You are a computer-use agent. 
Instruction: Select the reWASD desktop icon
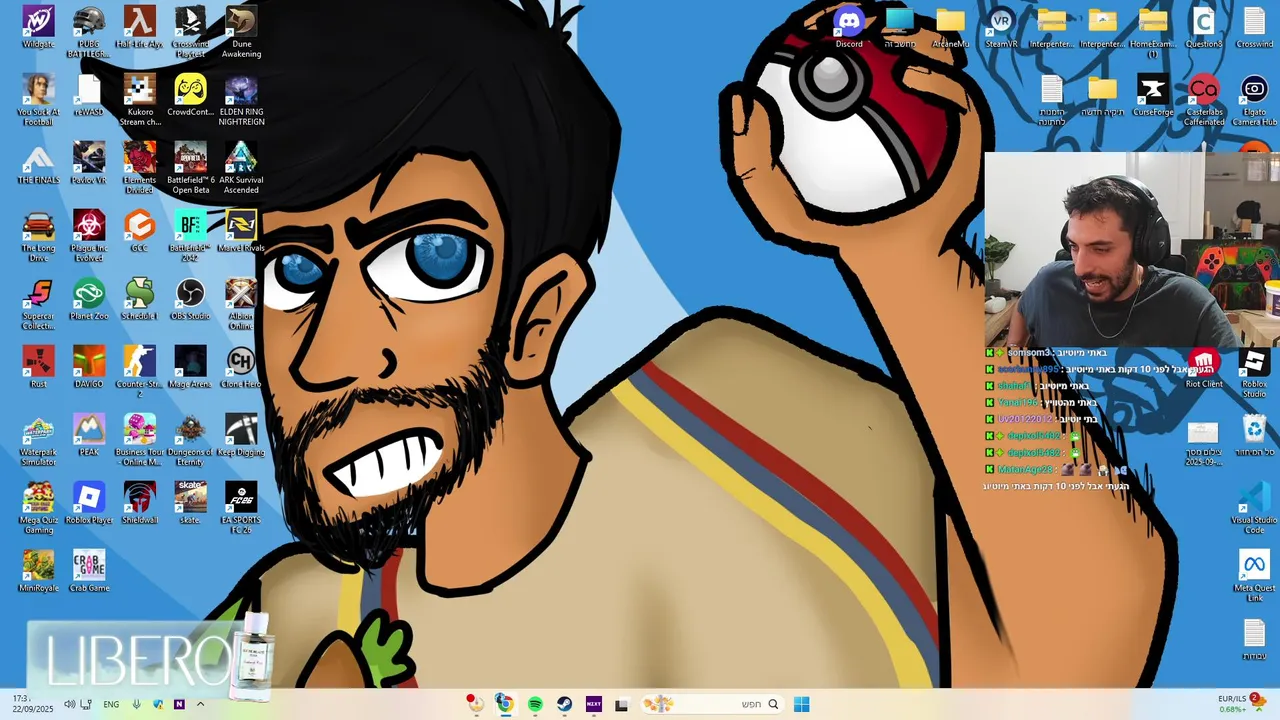(x=89, y=95)
